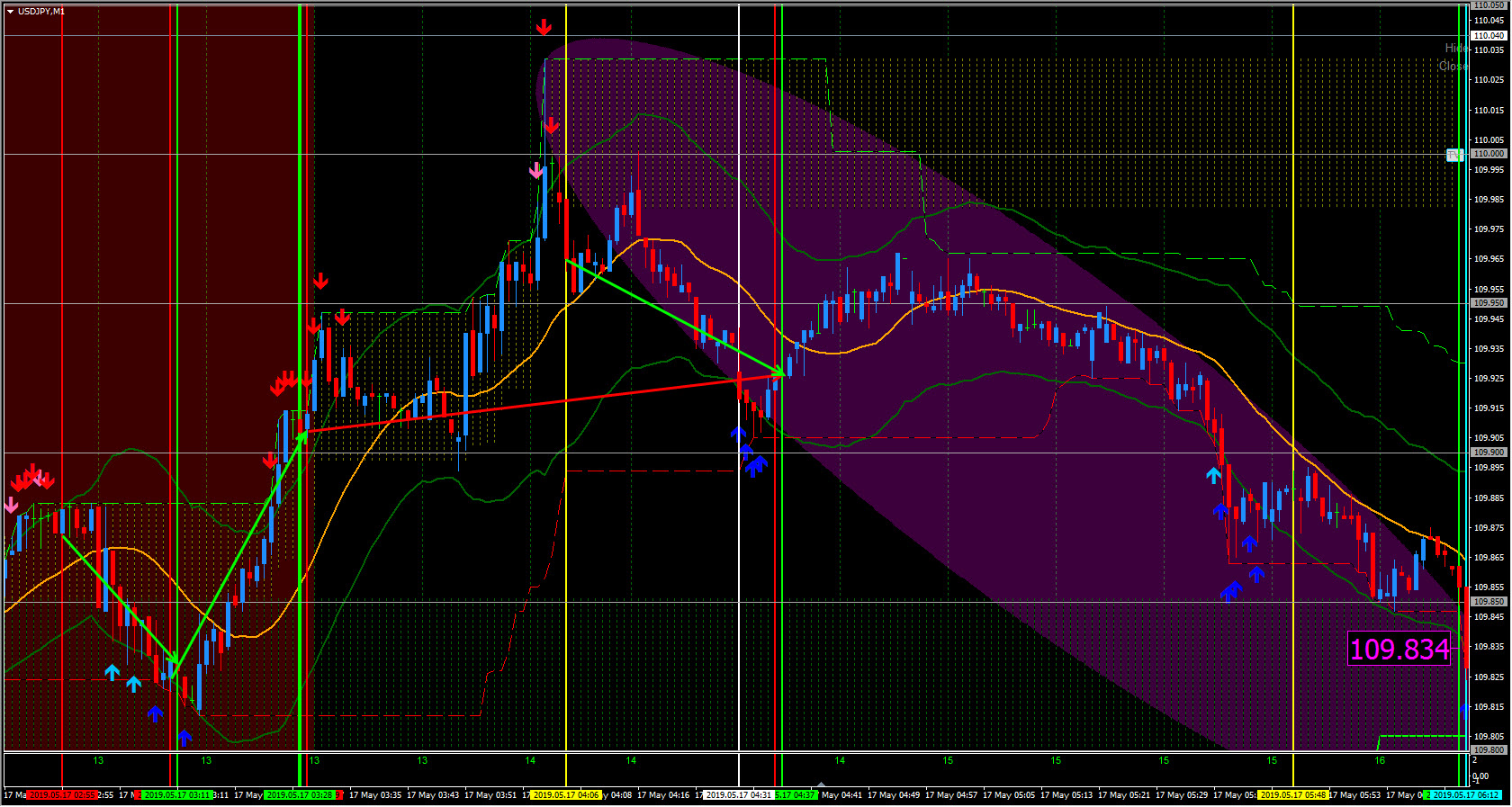
Task: Click the 17 May 05:13 time label
Action: pos(1066,795)
